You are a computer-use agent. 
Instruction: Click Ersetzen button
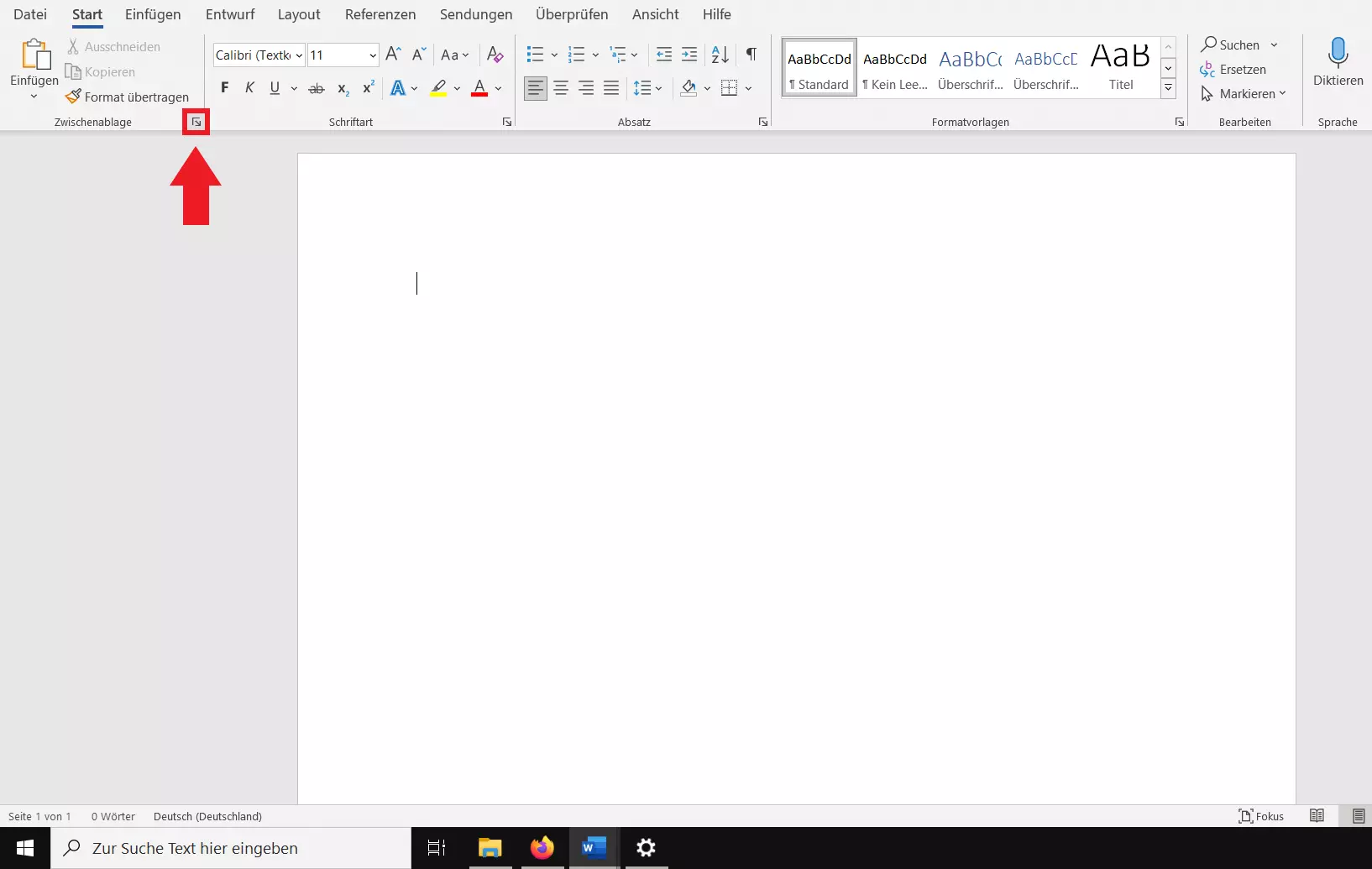click(x=1233, y=69)
